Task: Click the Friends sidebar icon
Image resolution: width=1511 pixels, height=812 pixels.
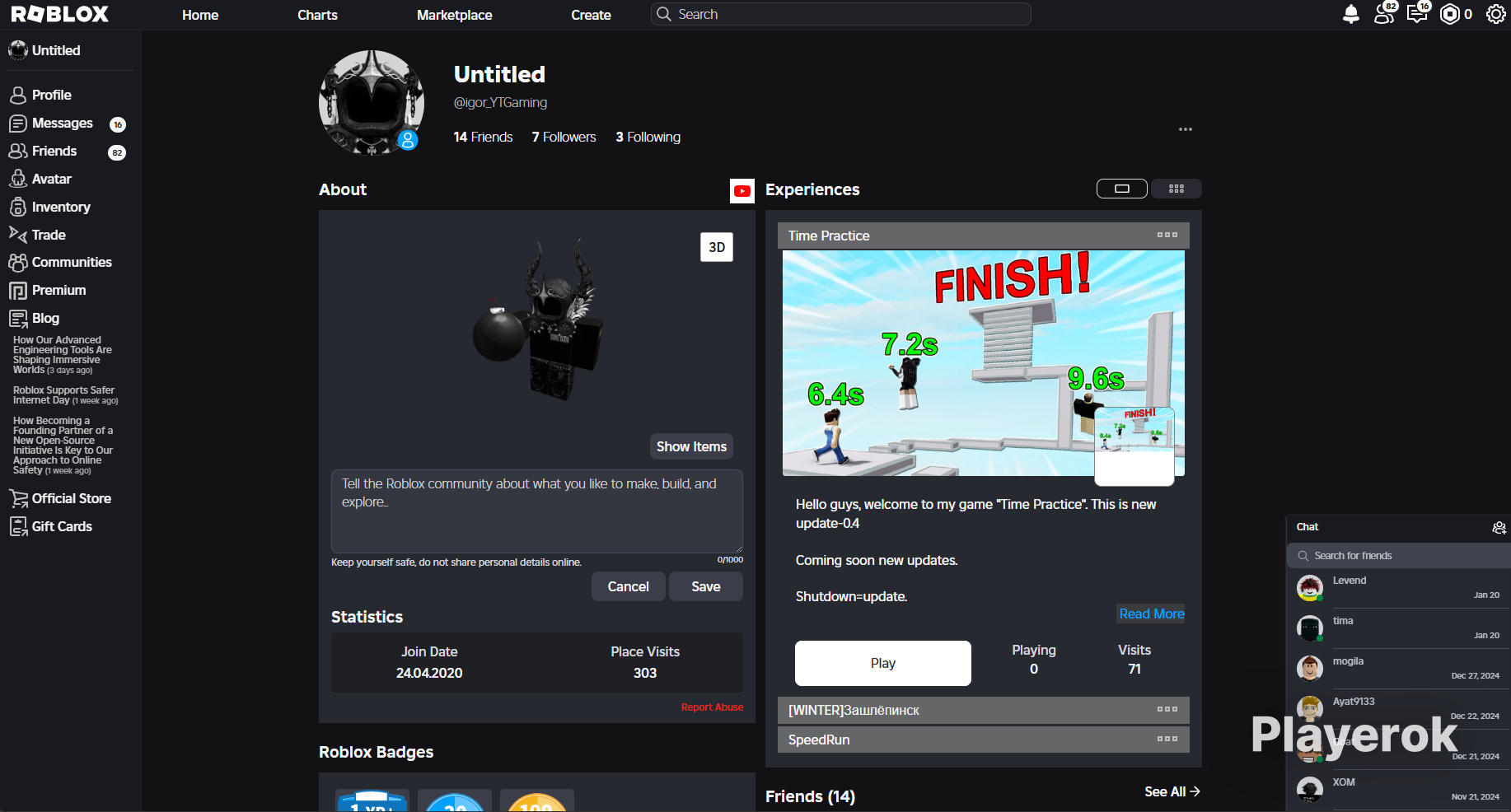Action: (x=18, y=152)
